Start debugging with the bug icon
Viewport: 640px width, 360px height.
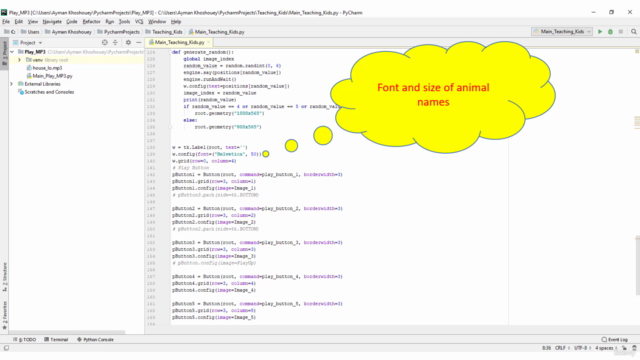pos(610,31)
